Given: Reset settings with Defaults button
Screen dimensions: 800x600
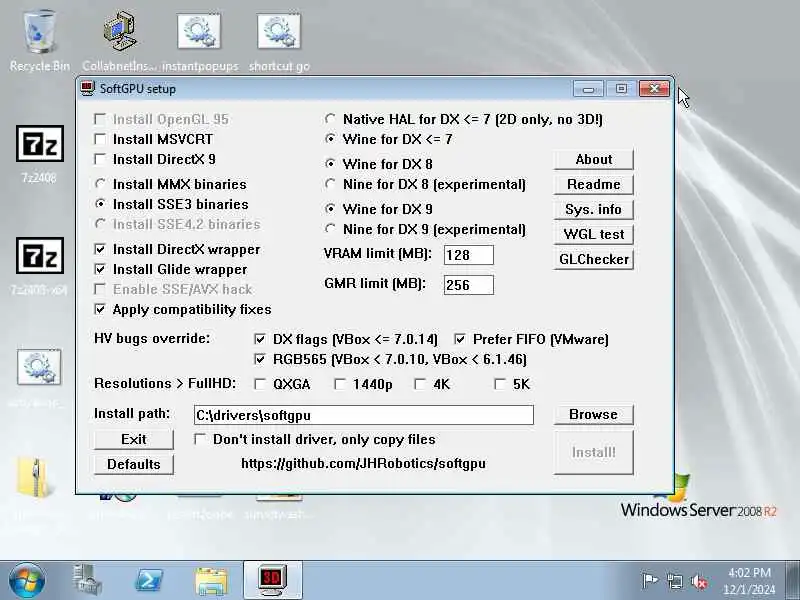Looking at the screenshot, I should point(134,464).
